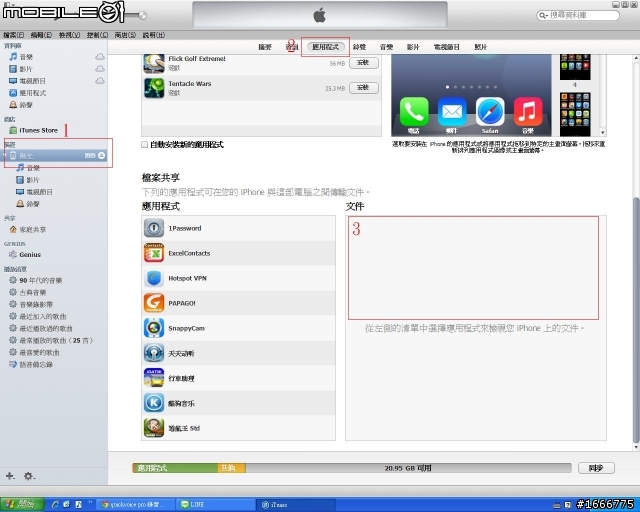The image size is (640, 512).
Task: Switch to the 電視節目 device tab
Action: (x=447, y=47)
